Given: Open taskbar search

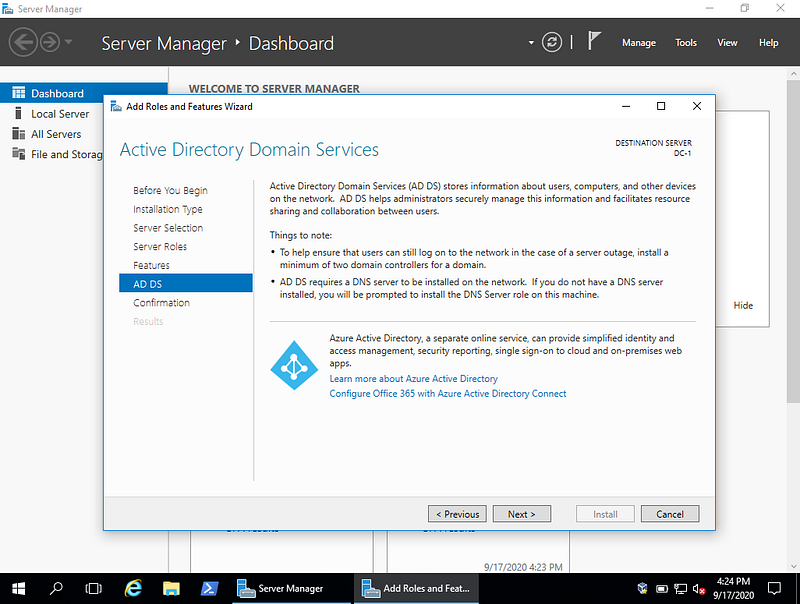Looking at the screenshot, I should [x=56, y=589].
